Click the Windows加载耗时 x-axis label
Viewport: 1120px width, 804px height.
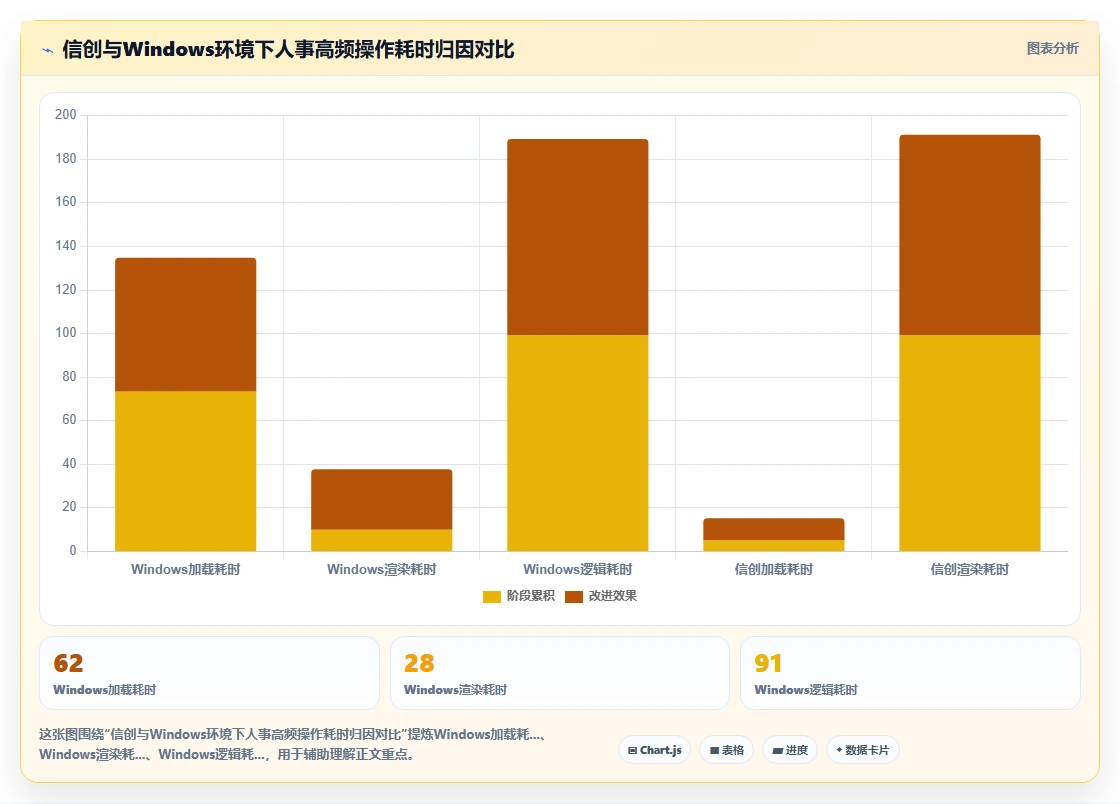click(x=186, y=569)
